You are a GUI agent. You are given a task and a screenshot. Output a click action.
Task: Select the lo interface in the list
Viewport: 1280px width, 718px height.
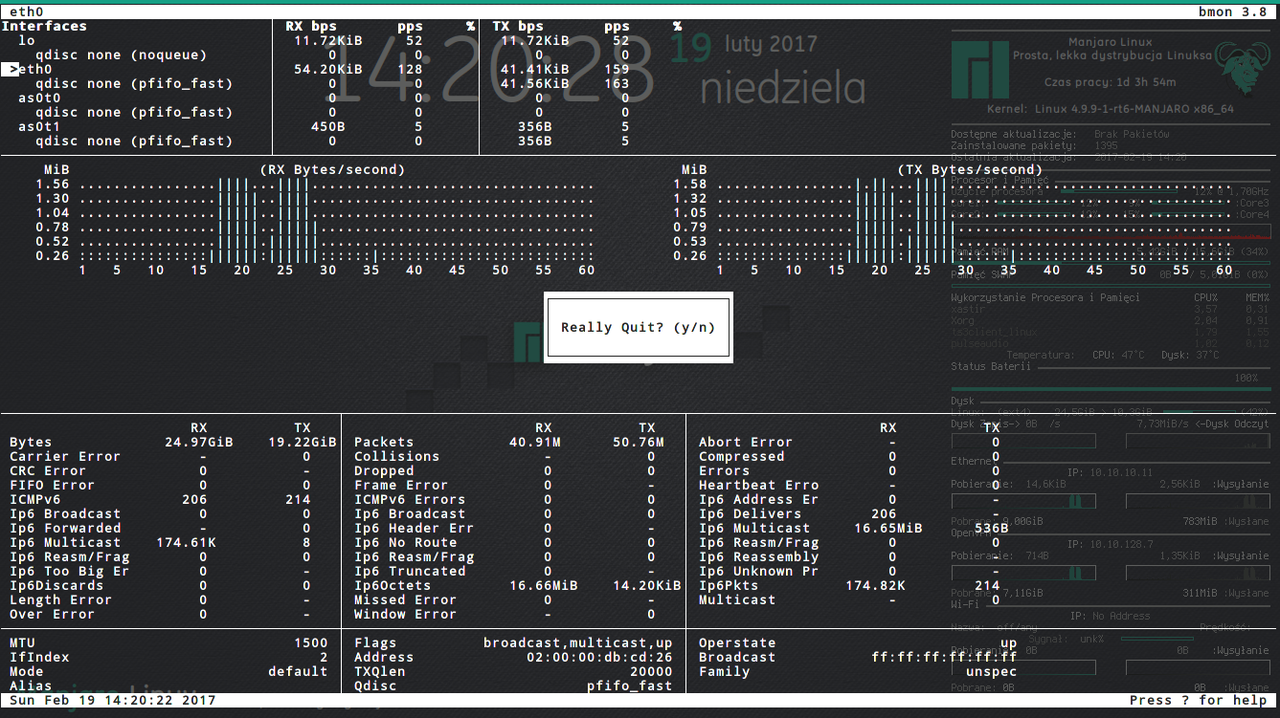[26, 41]
